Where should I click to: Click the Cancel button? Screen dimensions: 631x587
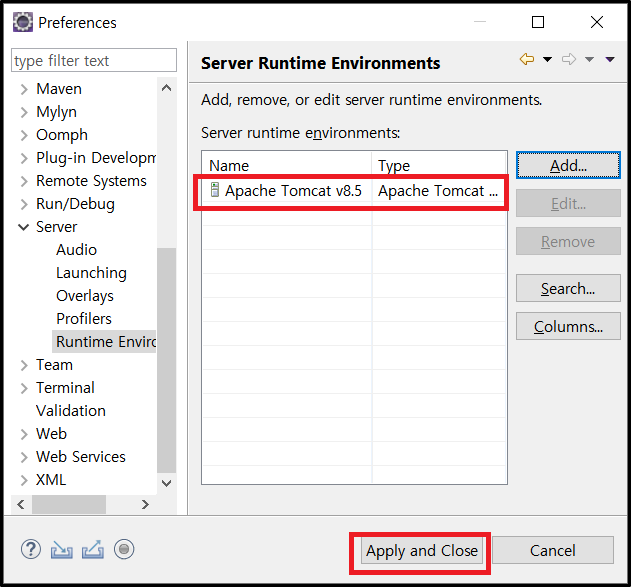click(x=553, y=550)
